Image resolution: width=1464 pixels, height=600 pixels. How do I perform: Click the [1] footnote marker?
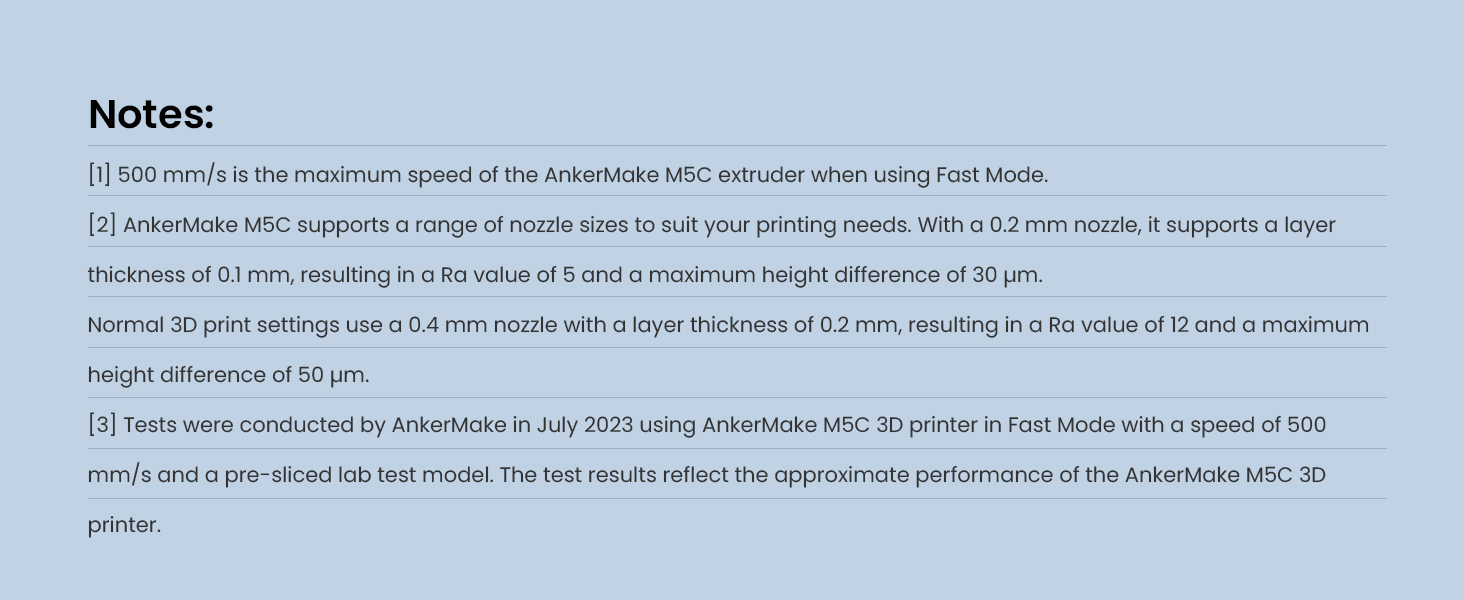click(x=99, y=175)
